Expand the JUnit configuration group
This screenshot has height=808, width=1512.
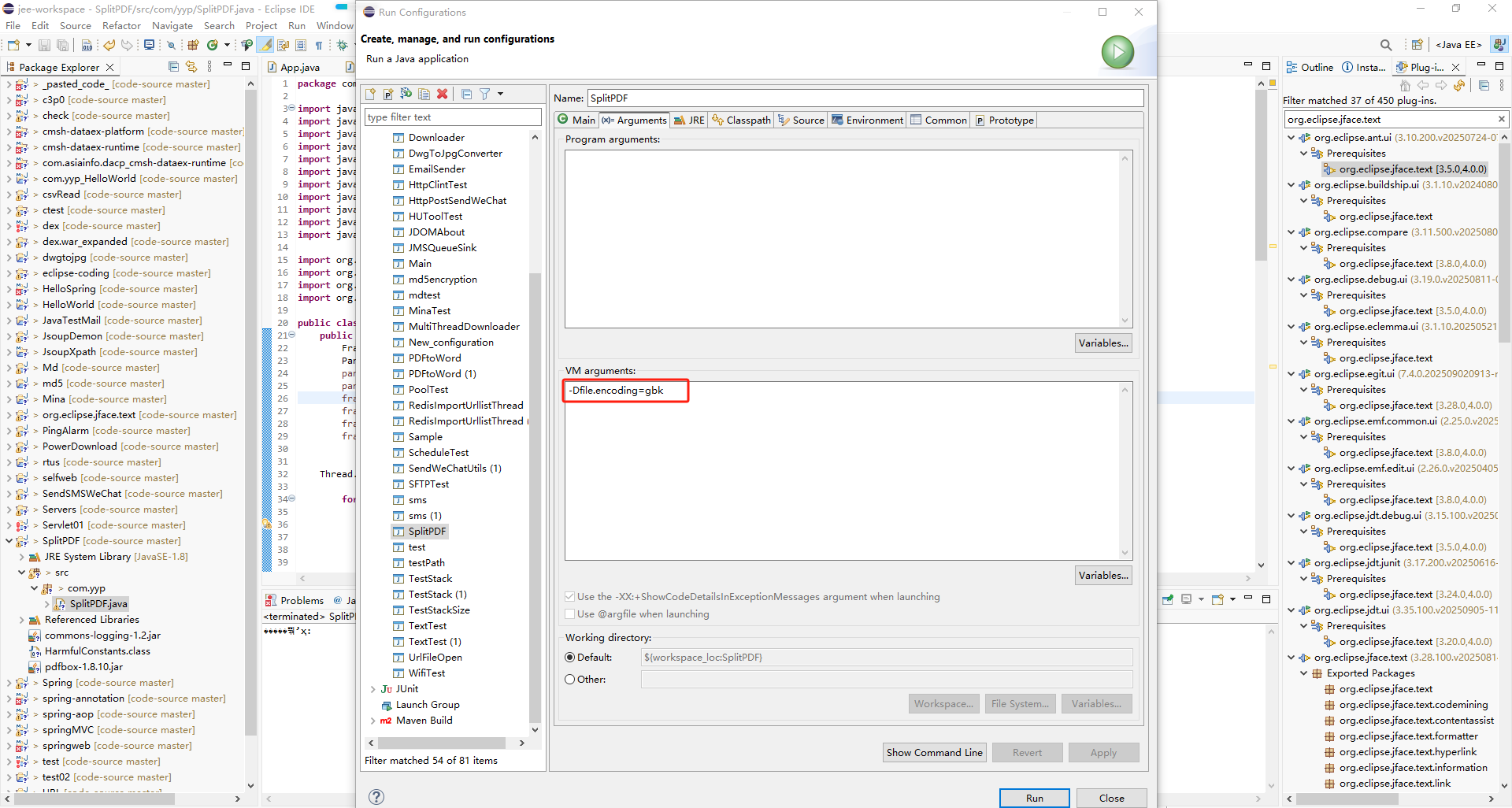373,689
